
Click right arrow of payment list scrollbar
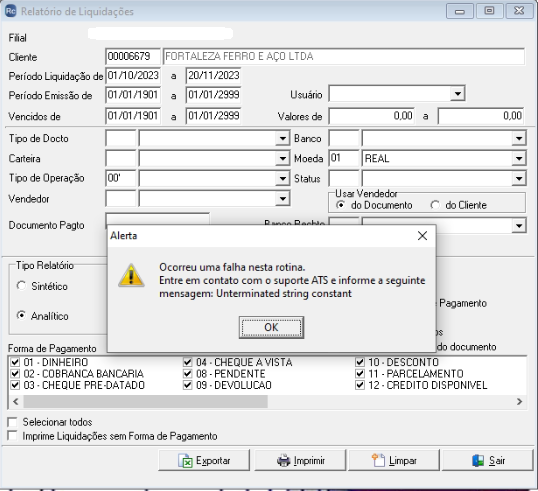(x=519, y=401)
